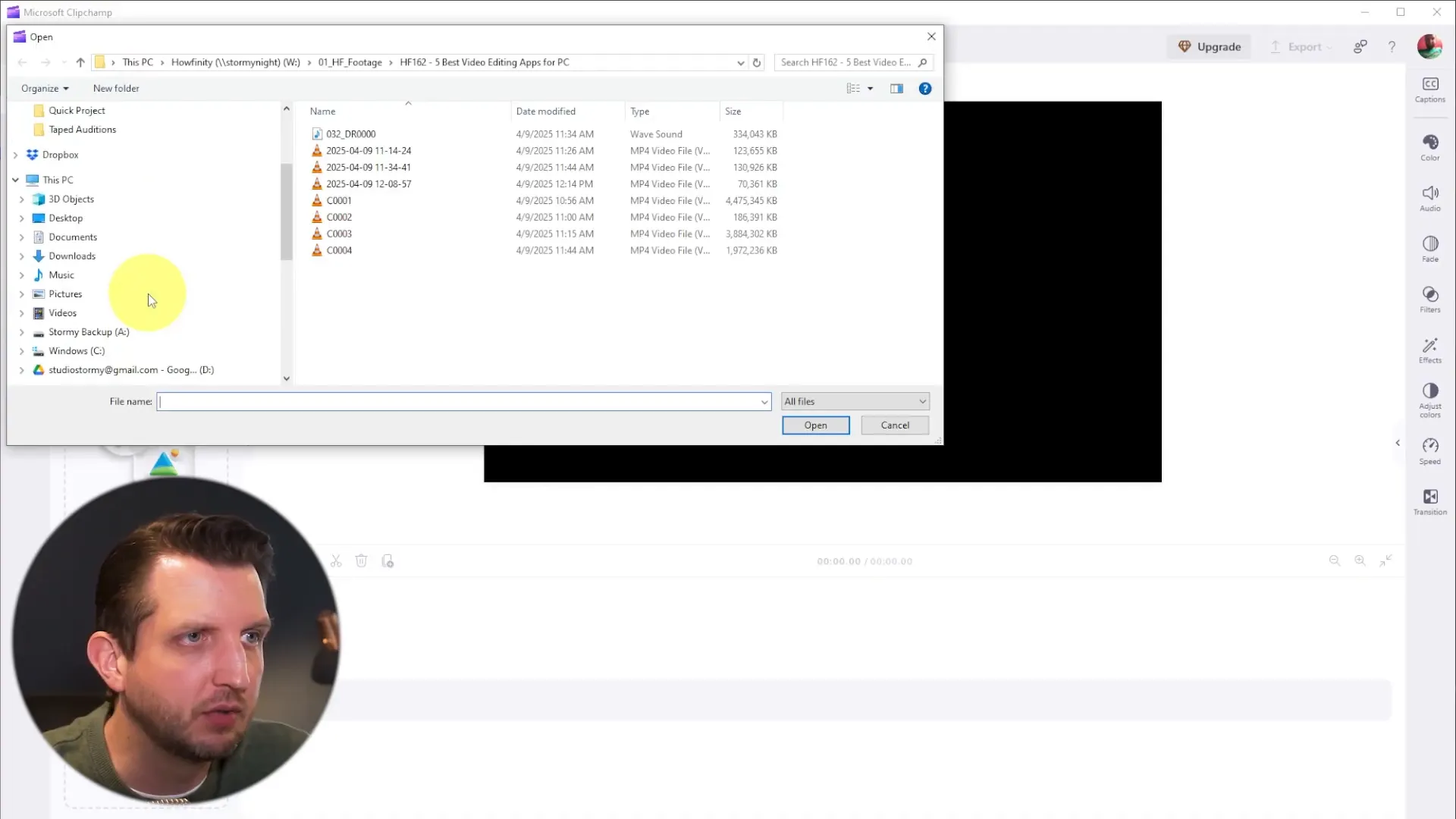Click the search magnifier in Open dialog
The height and width of the screenshot is (819, 1456).
(x=923, y=63)
